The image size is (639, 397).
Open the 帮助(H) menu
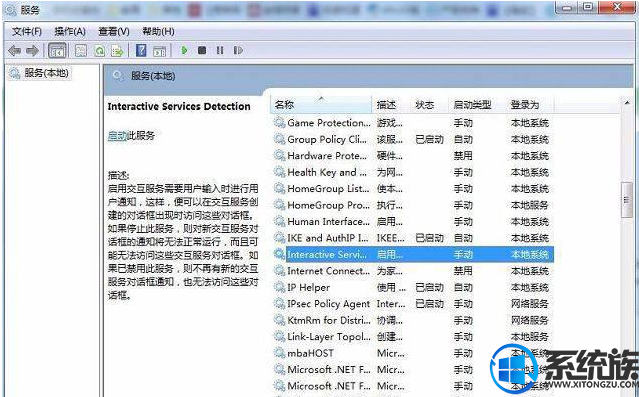[158, 31]
